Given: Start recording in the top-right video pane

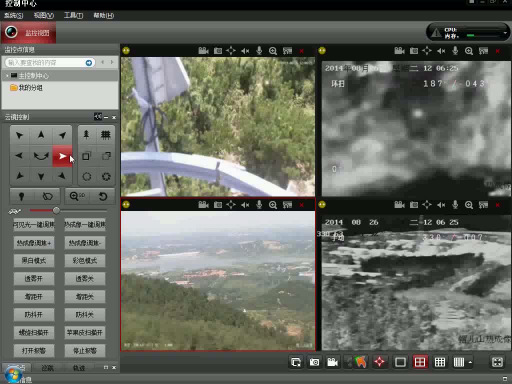Looking at the screenshot, I should [399, 51].
